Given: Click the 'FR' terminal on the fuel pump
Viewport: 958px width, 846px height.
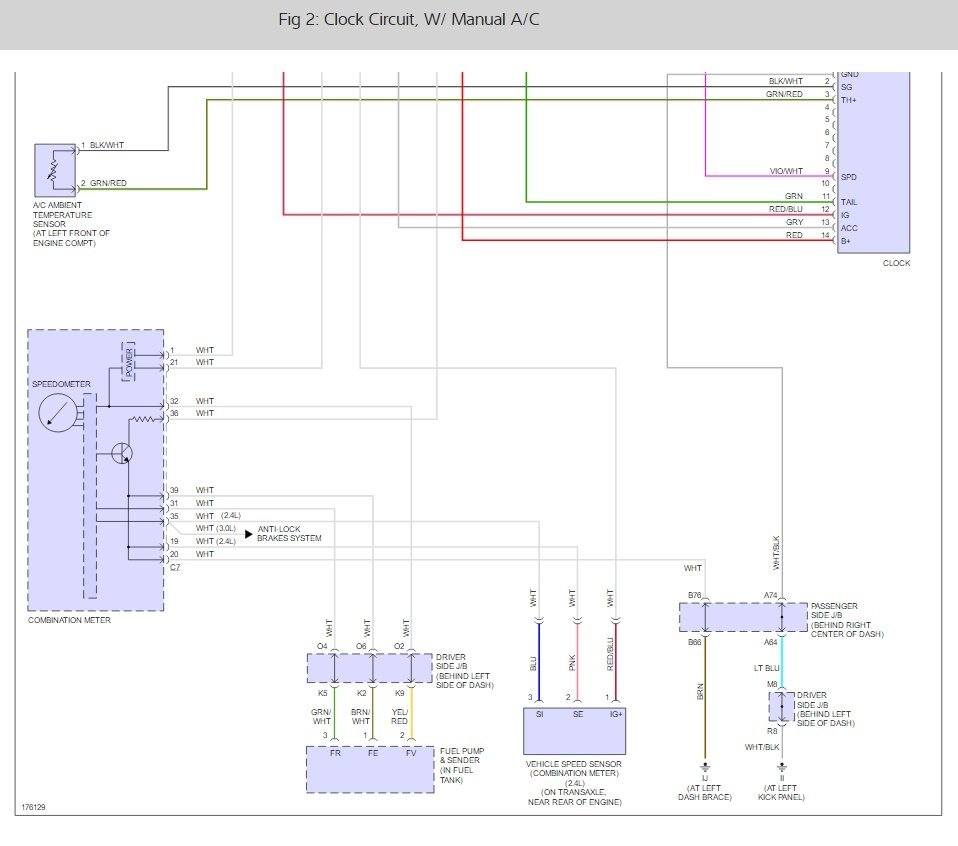Looking at the screenshot, I should click(335, 753).
